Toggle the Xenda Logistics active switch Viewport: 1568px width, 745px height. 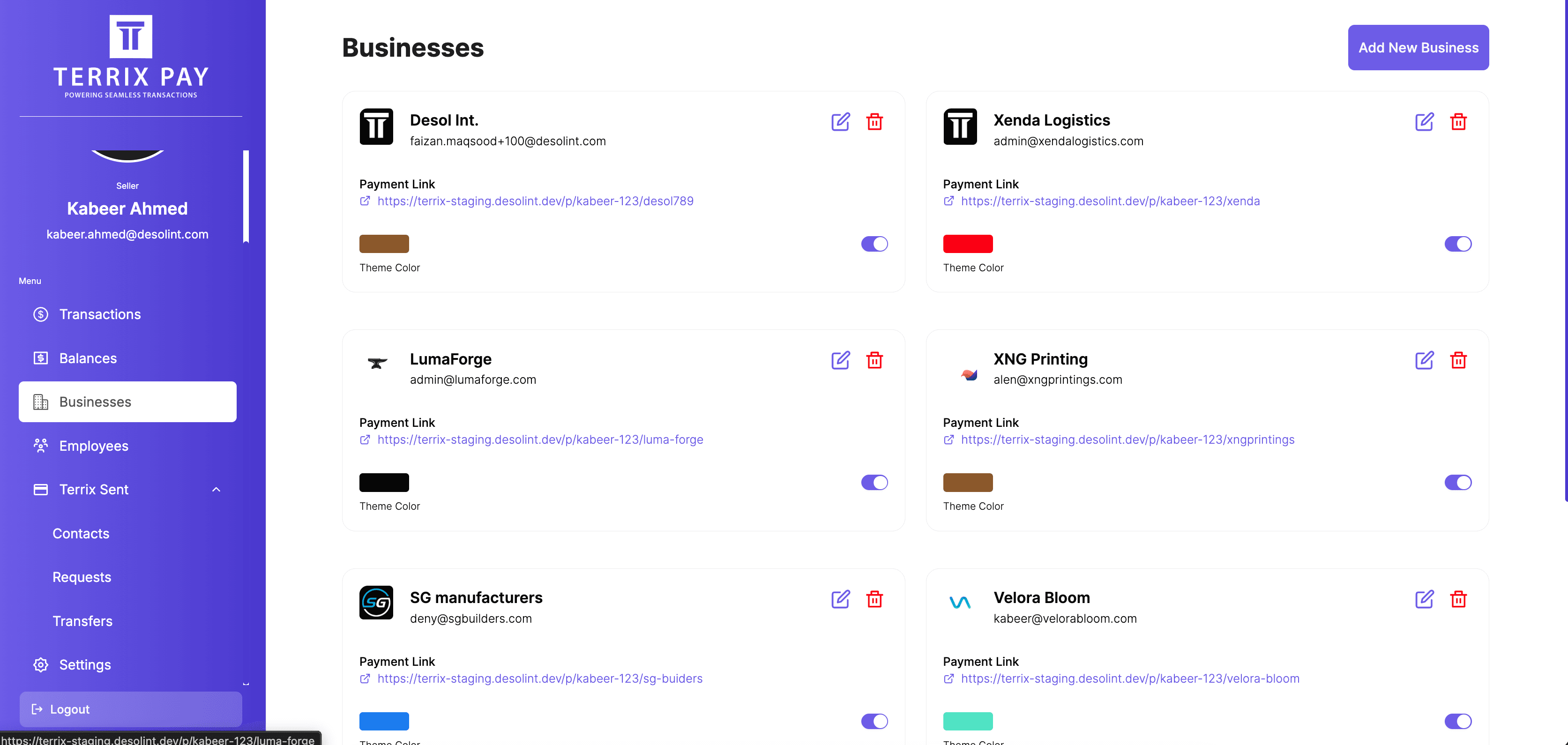(x=1458, y=244)
